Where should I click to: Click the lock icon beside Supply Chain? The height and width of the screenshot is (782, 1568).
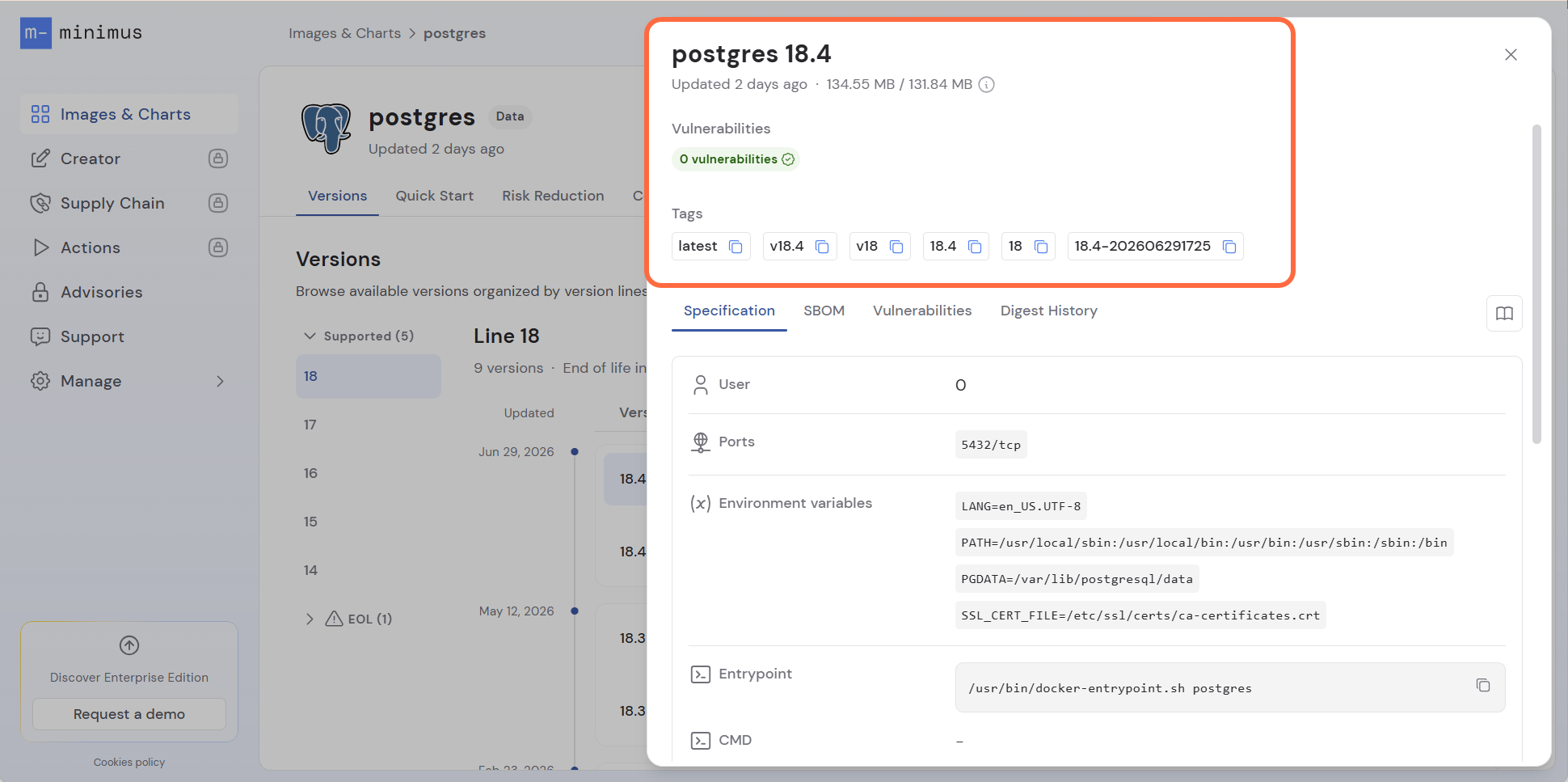pos(218,203)
